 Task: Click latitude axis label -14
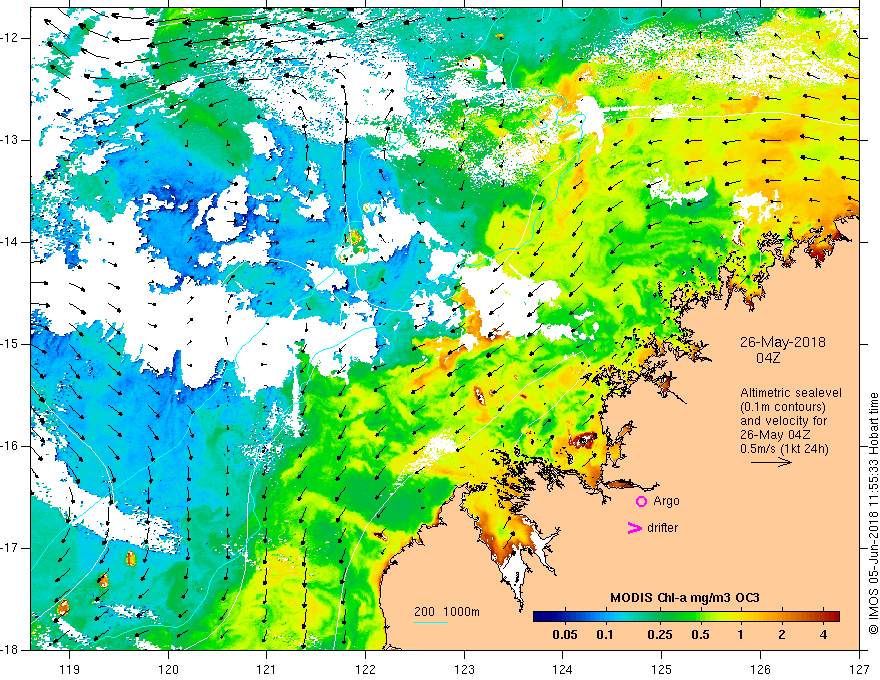[10, 242]
